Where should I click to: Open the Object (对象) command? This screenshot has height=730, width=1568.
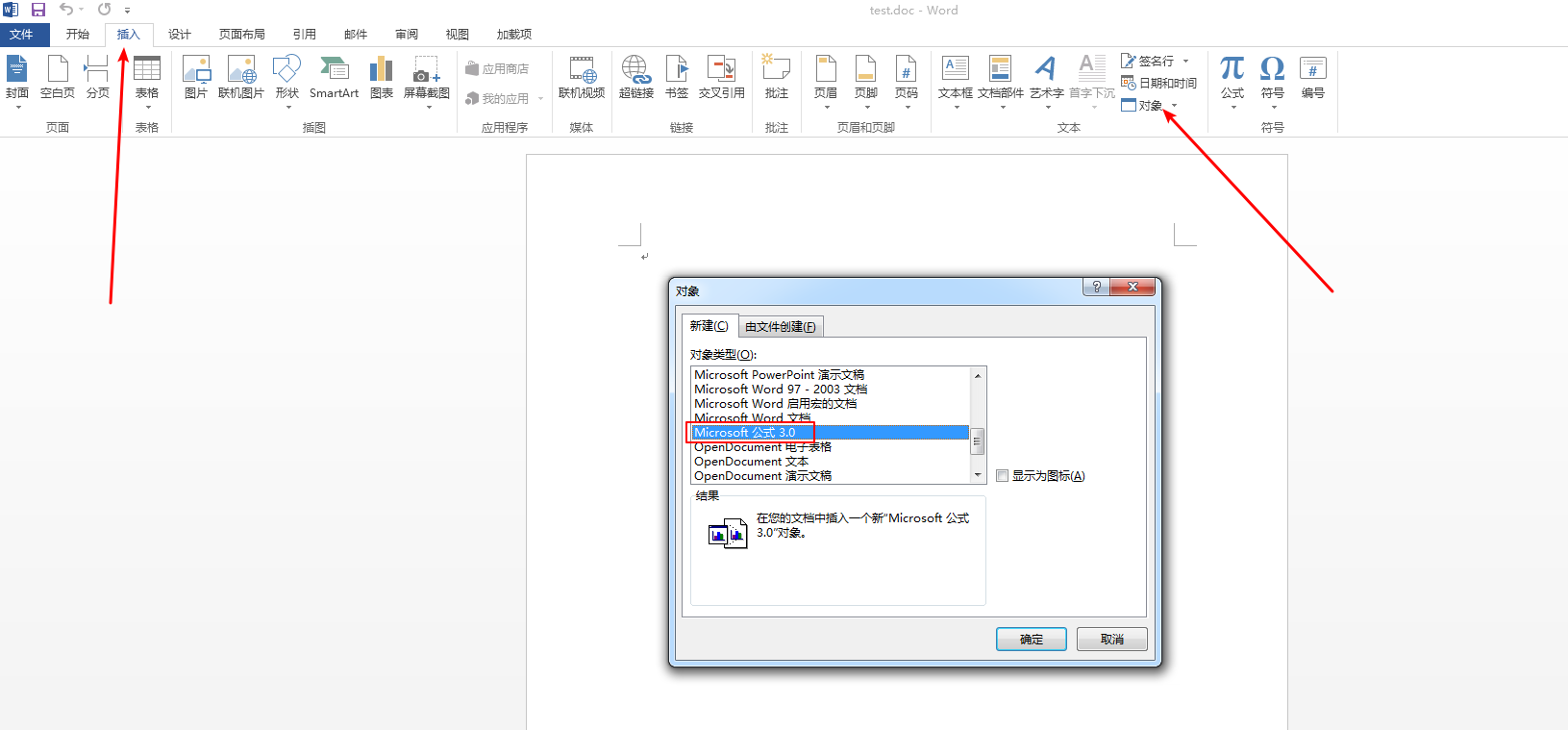coord(1142,105)
